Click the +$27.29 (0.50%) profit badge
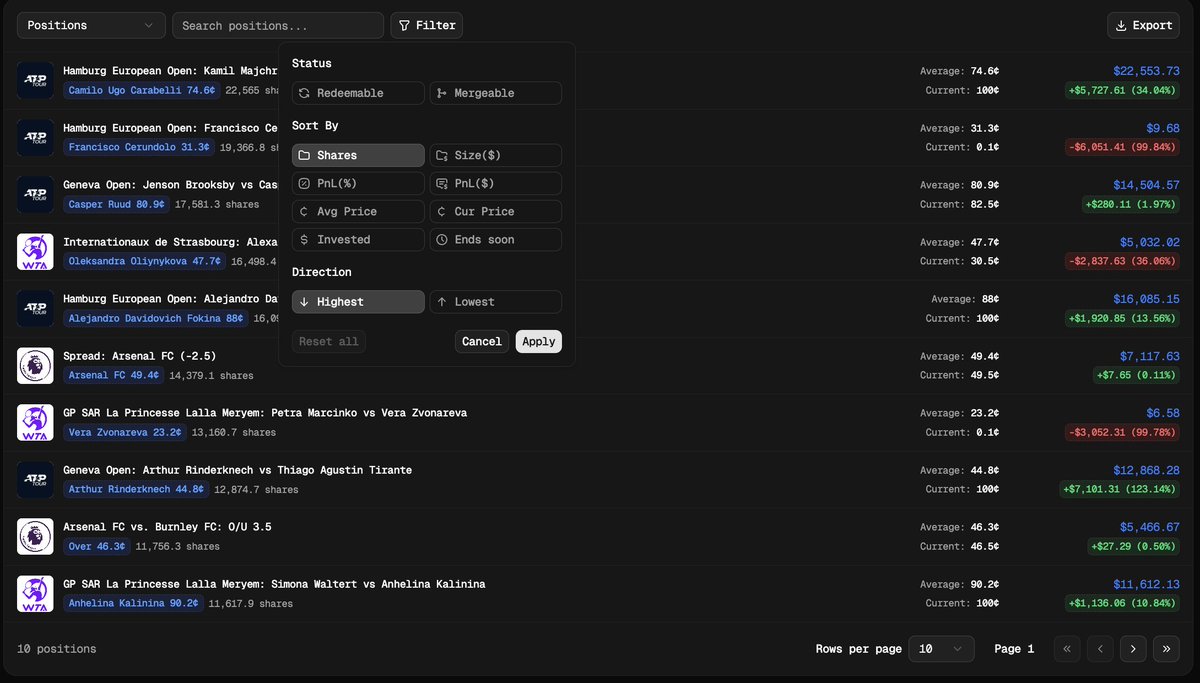This screenshot has width=1200, height=683. [1136, 546]
